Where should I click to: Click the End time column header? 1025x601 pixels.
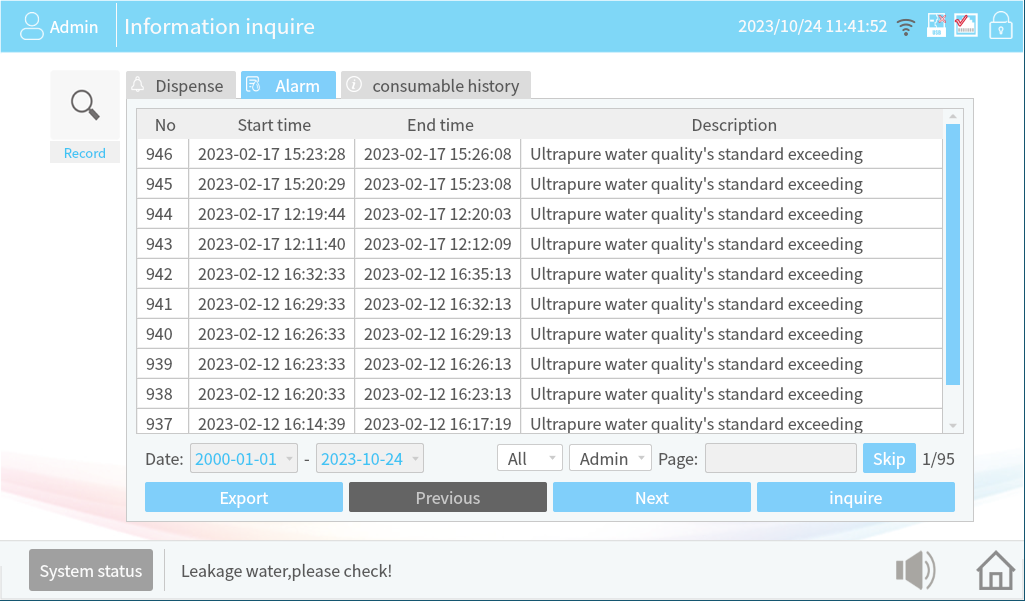(440, 125)
